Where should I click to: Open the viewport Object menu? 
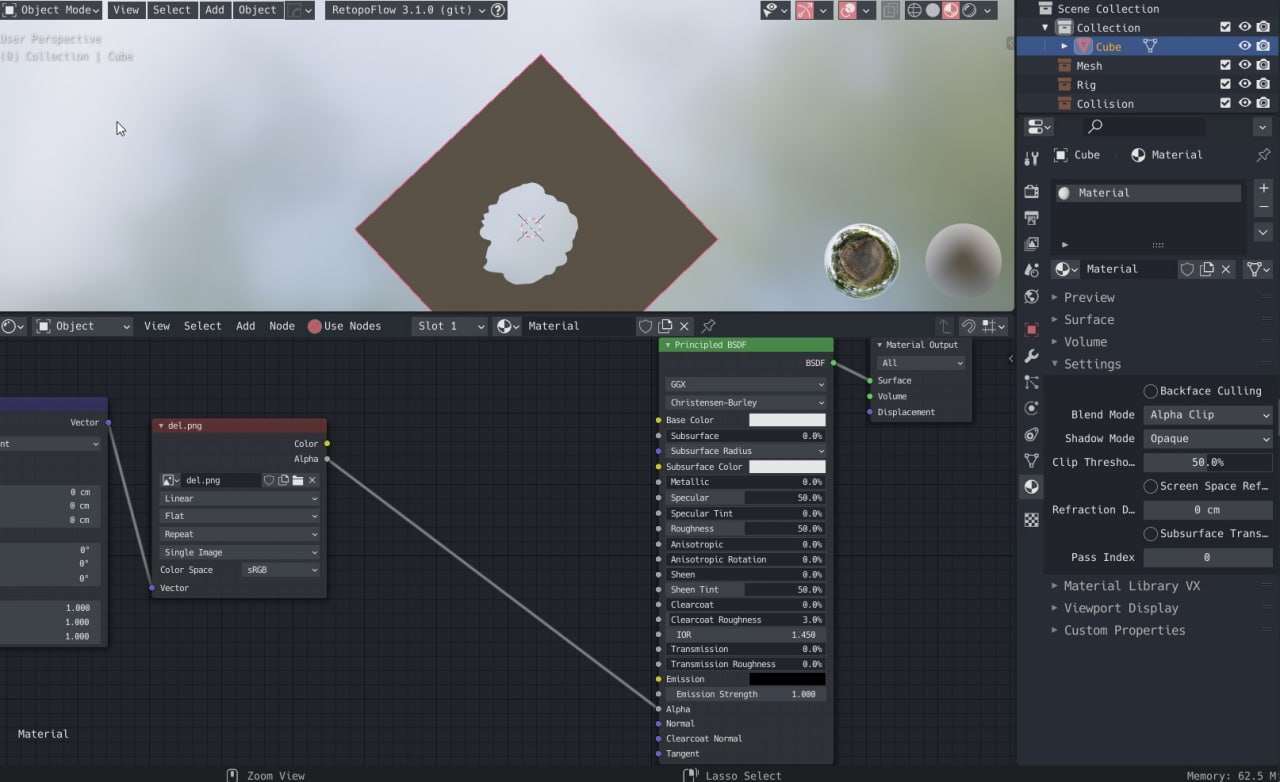click(258, 10)
